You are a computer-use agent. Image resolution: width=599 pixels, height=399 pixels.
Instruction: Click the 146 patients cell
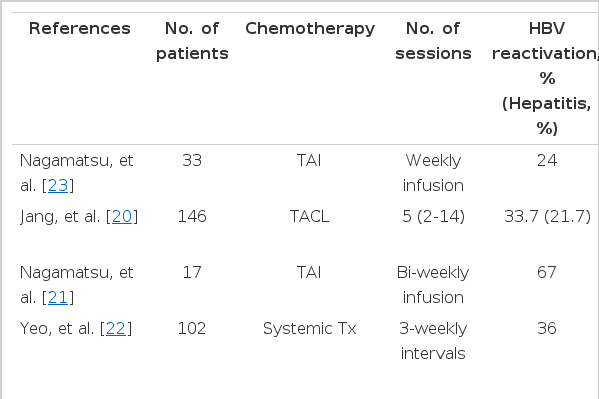click(192, 217)
